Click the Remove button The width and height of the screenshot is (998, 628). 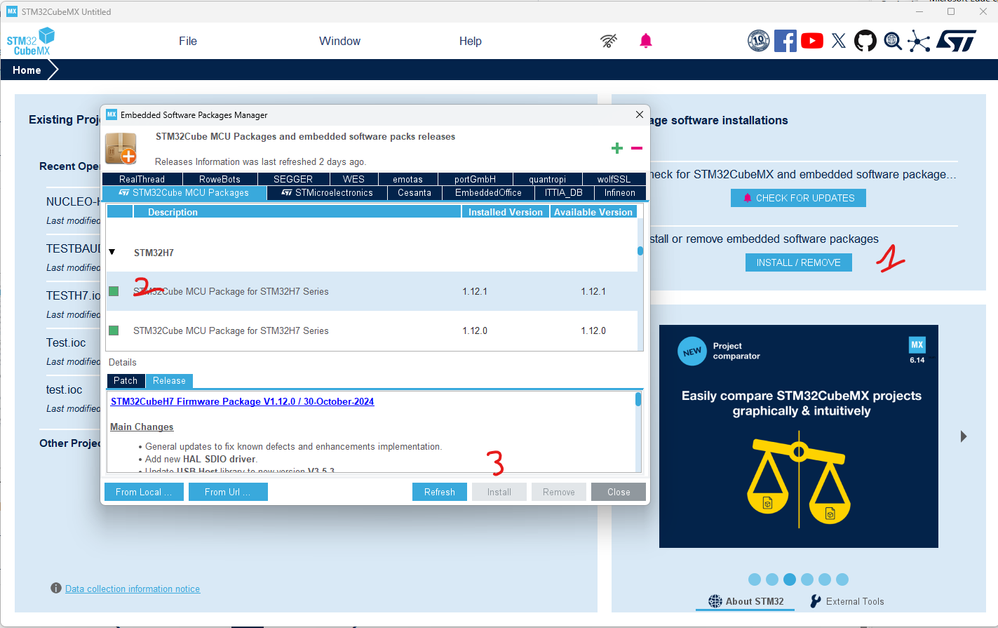point(559,492)
